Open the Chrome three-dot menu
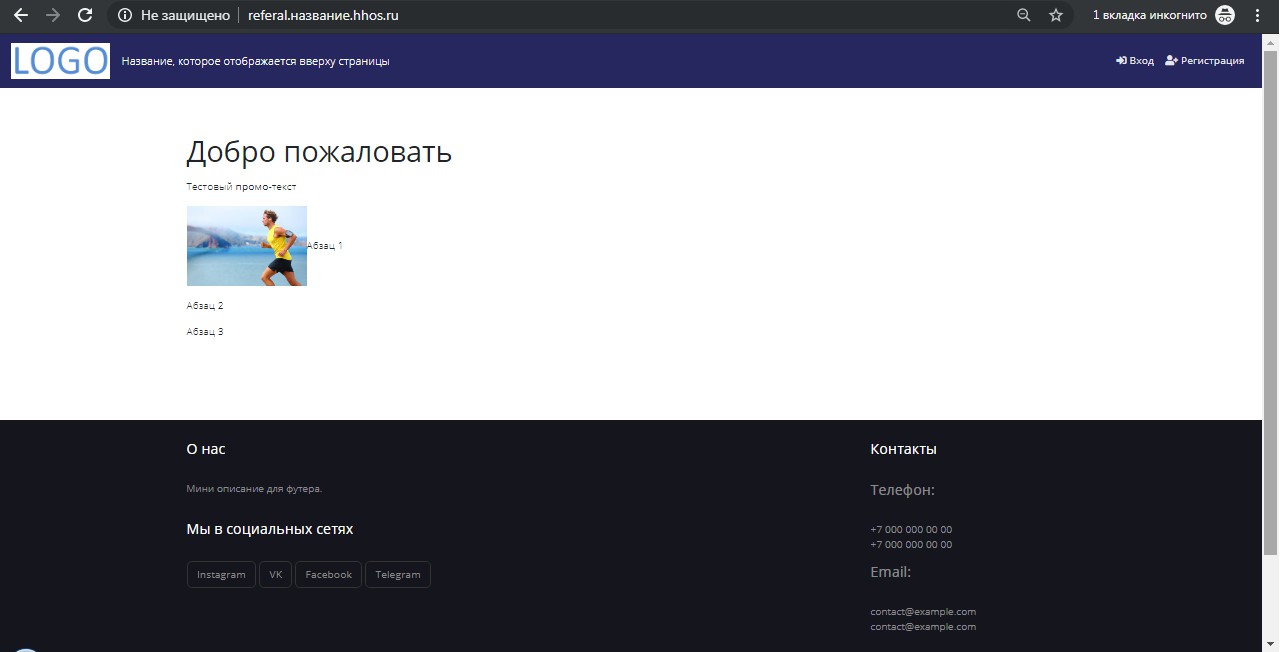Image resolution: width=1281 pixels, height=652 pixels. coord(1257,15)
